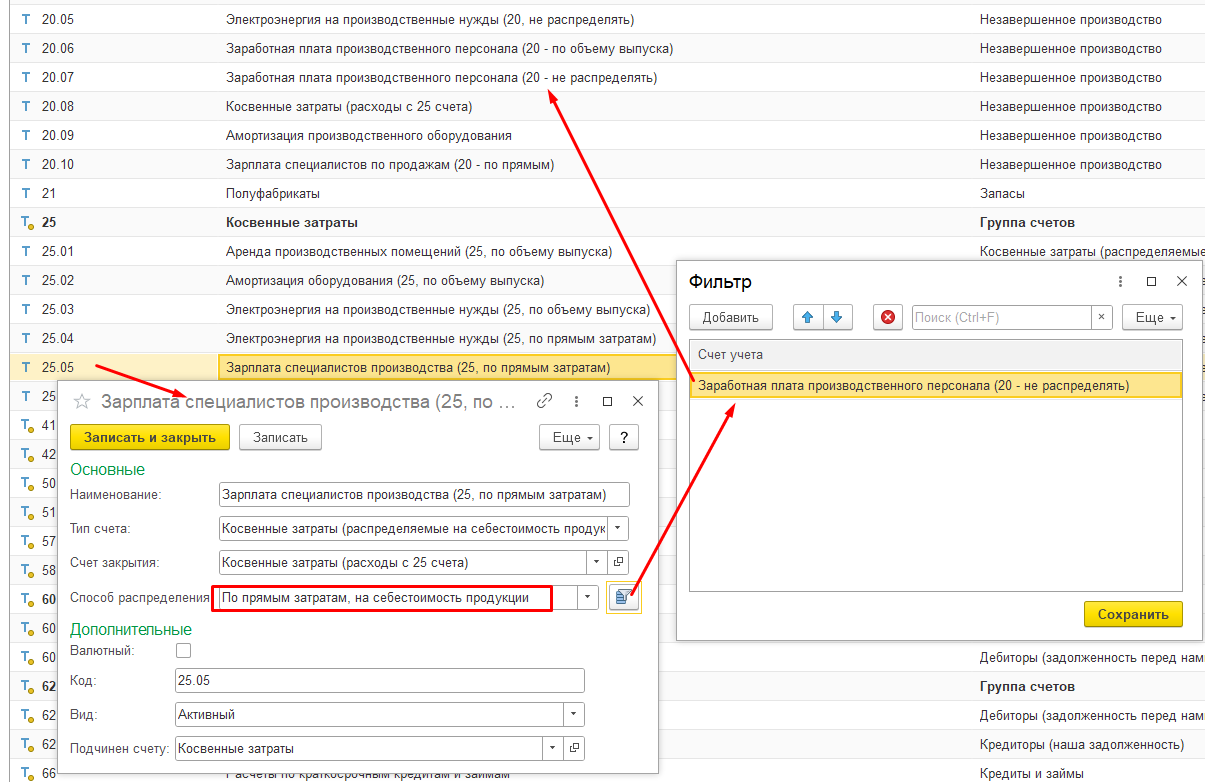Select the group row 25 Косвенные затраты

[607, 223]
